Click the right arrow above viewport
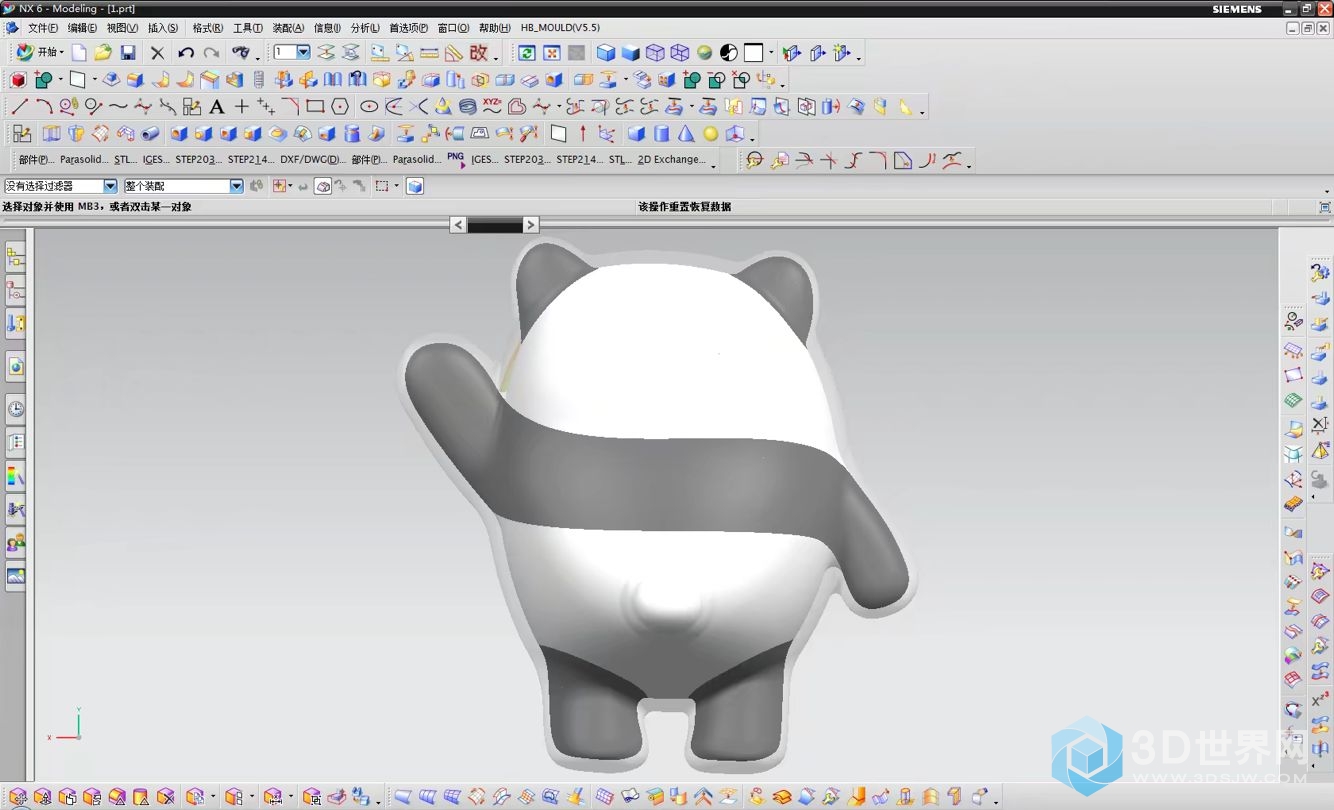 click(531, 225)
